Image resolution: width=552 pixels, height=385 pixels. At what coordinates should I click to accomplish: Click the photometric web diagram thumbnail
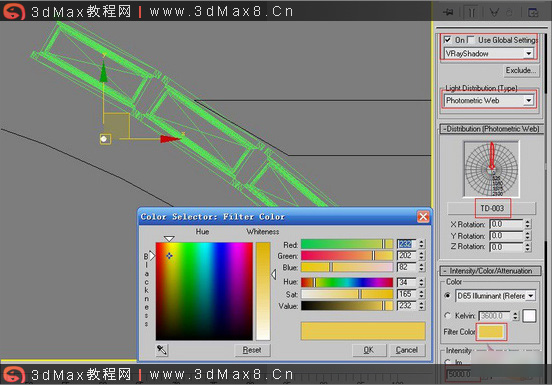pyautogui.click(x=491, y=169)
